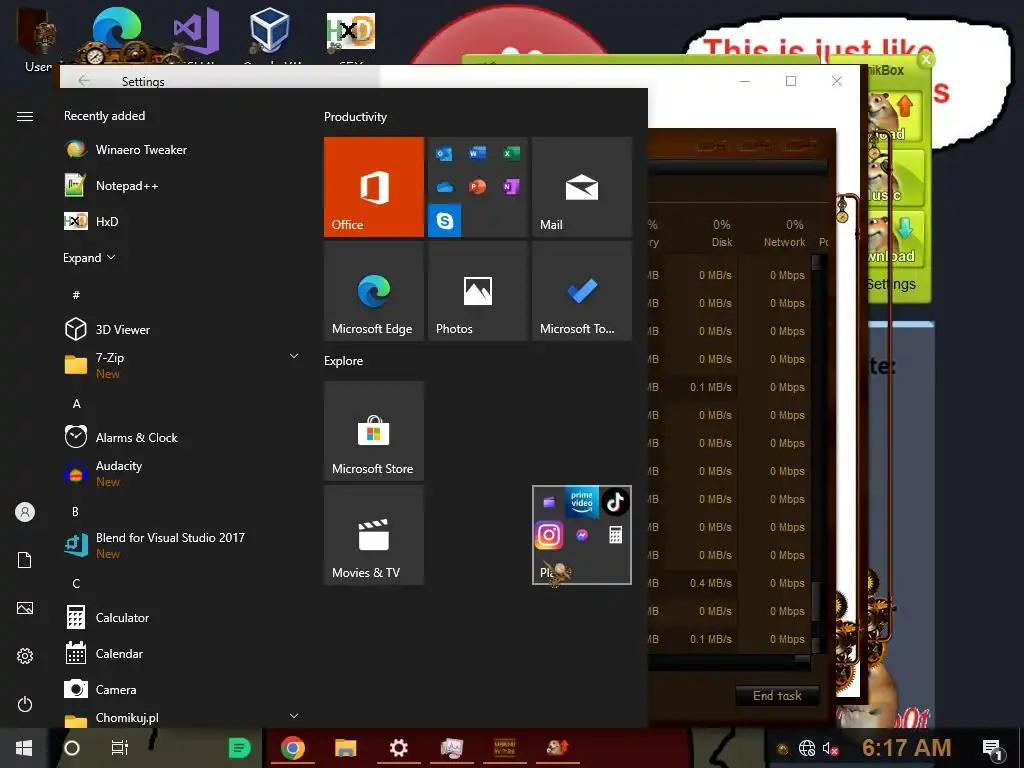
Task: Click the user account icon in Start
Action: (25, 512)
